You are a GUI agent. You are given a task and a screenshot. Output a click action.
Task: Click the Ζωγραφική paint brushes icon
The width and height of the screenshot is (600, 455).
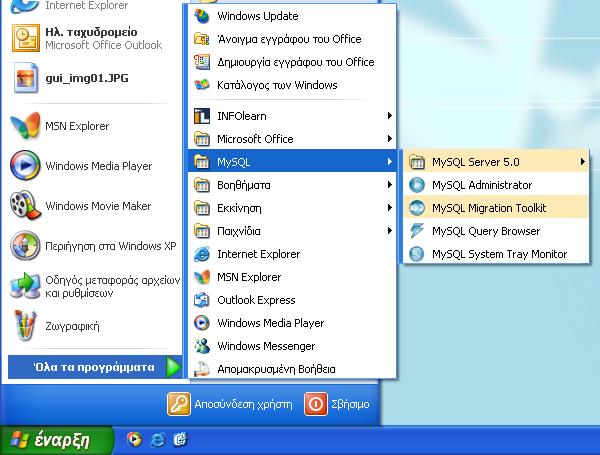[x=25, y=325]
